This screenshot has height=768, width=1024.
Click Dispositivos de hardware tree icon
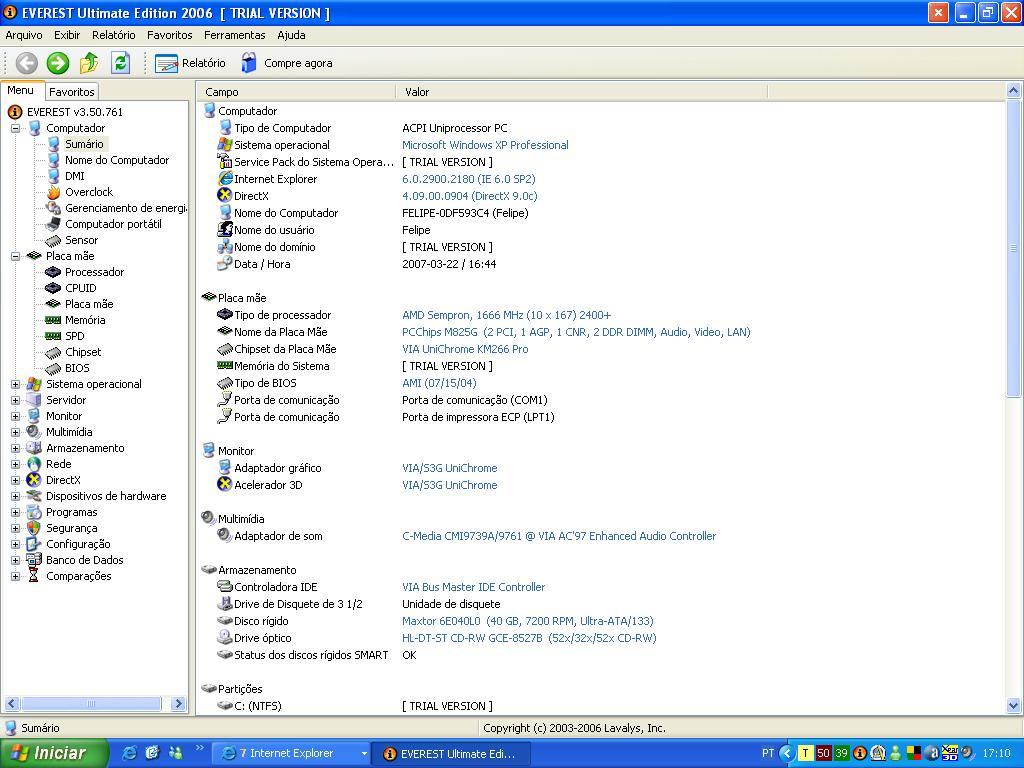[34, 496]
